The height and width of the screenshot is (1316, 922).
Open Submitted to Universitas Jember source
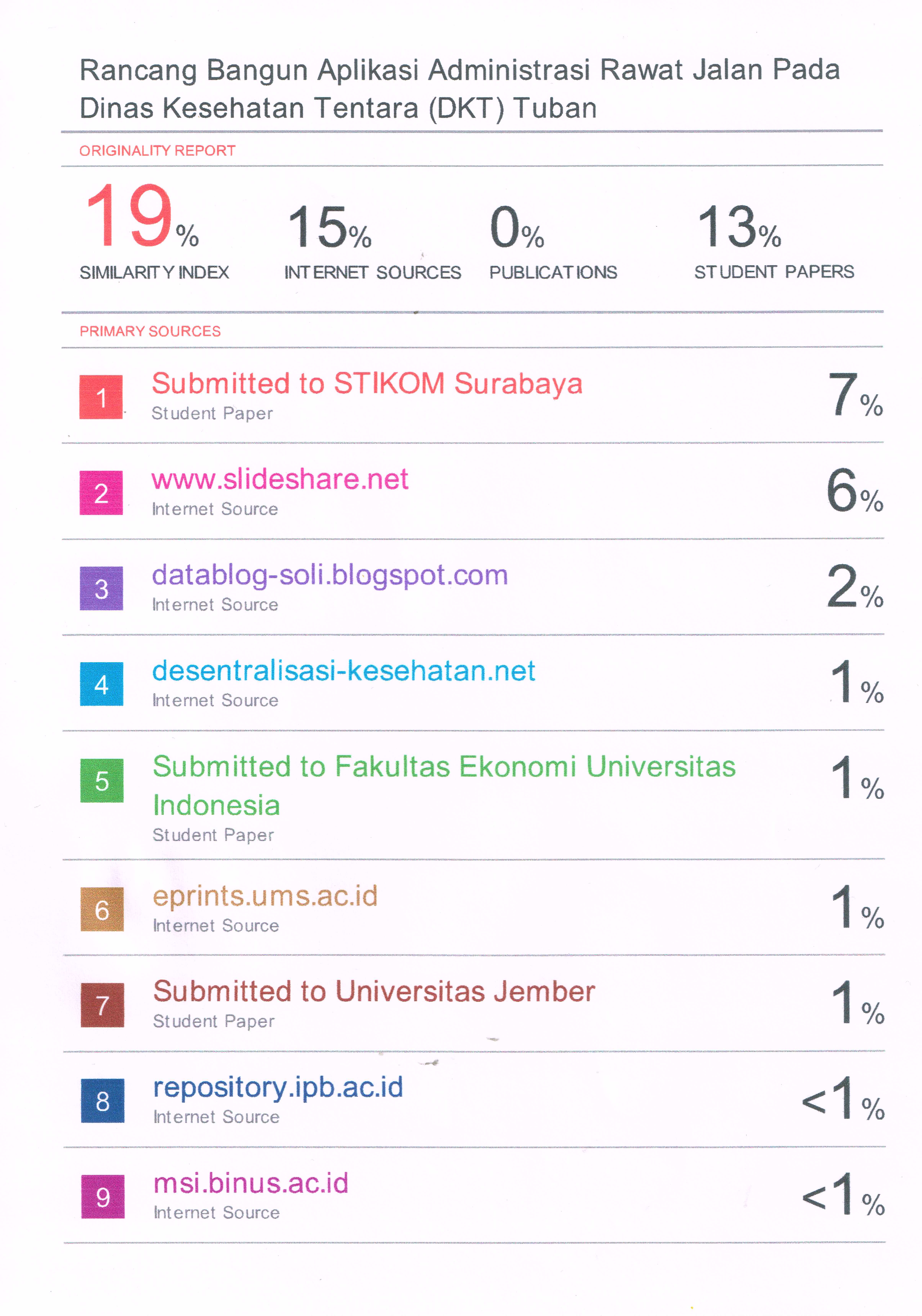(374, 992)
